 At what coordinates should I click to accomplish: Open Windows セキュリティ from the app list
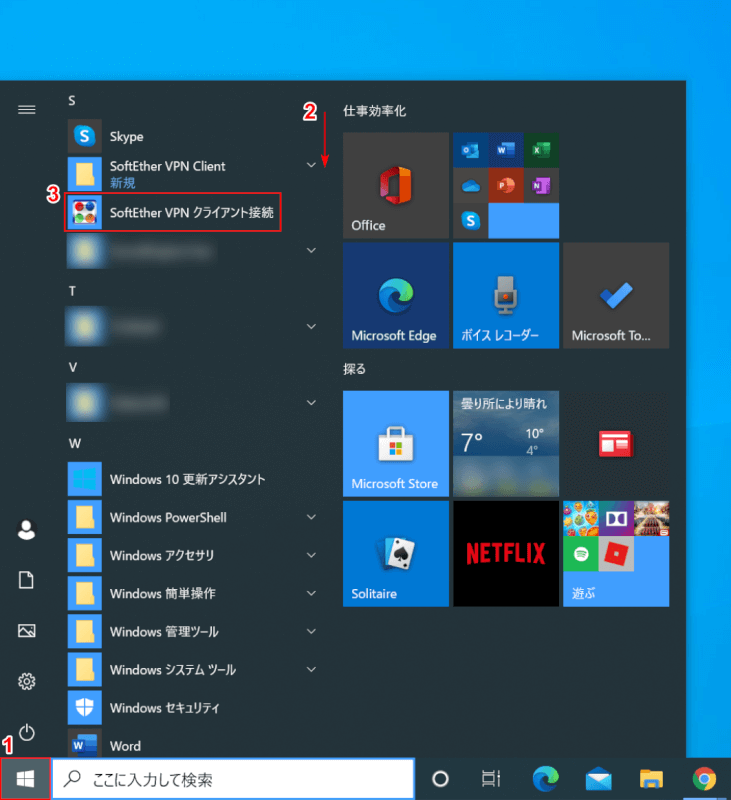(164, 708)
